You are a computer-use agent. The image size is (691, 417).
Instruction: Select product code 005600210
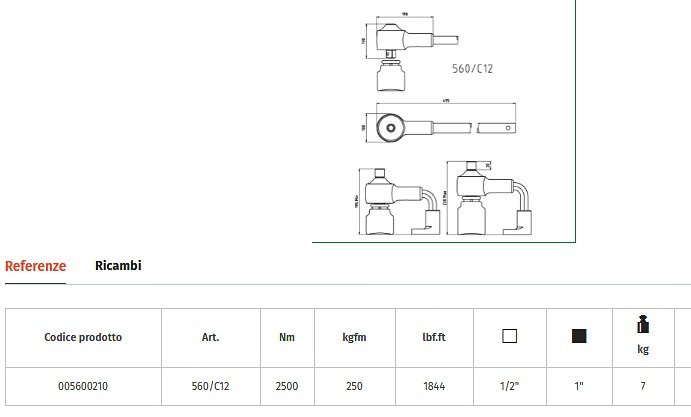tap(83, 385)
